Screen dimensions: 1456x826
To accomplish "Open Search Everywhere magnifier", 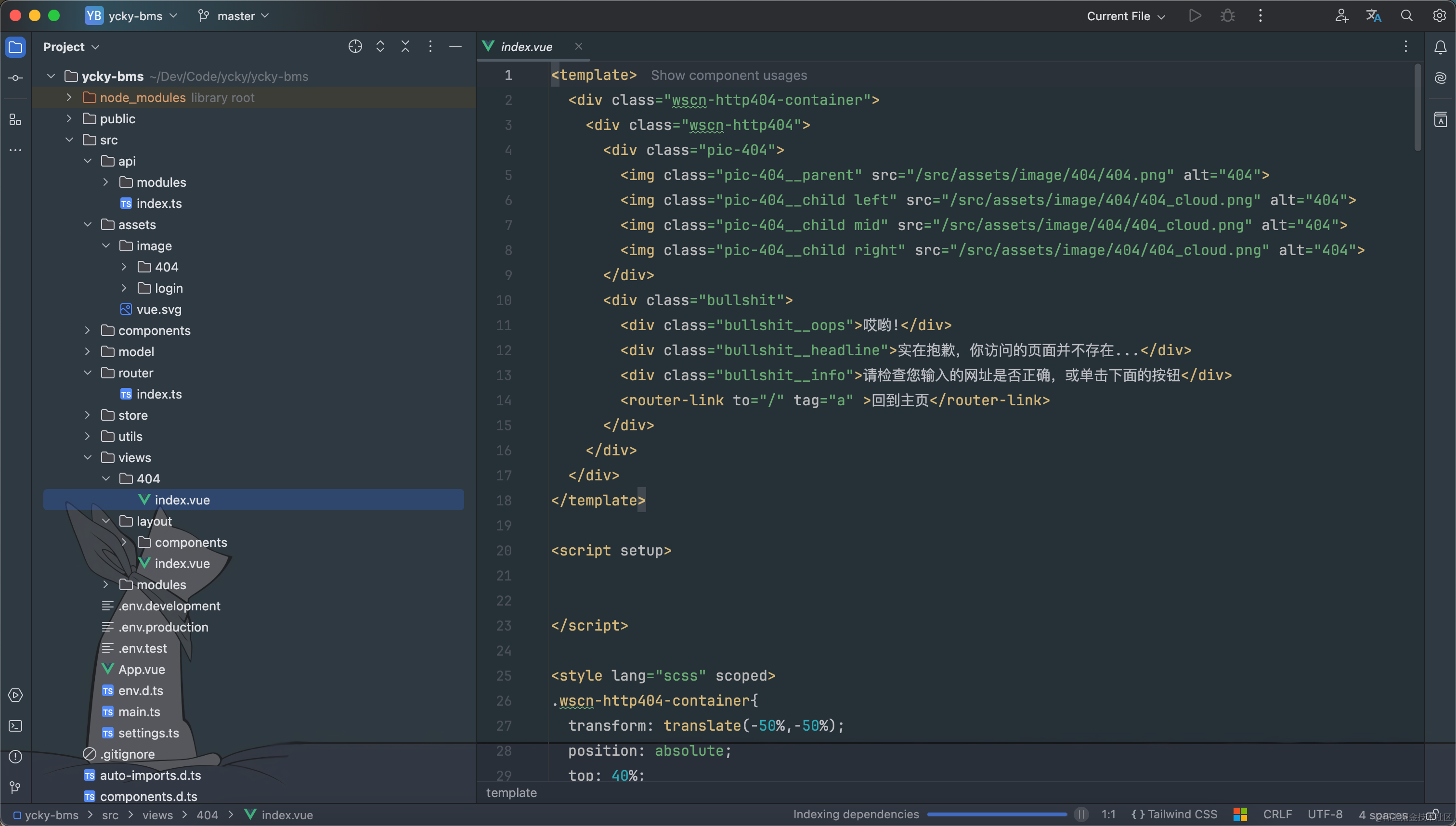I will 1406,16.
